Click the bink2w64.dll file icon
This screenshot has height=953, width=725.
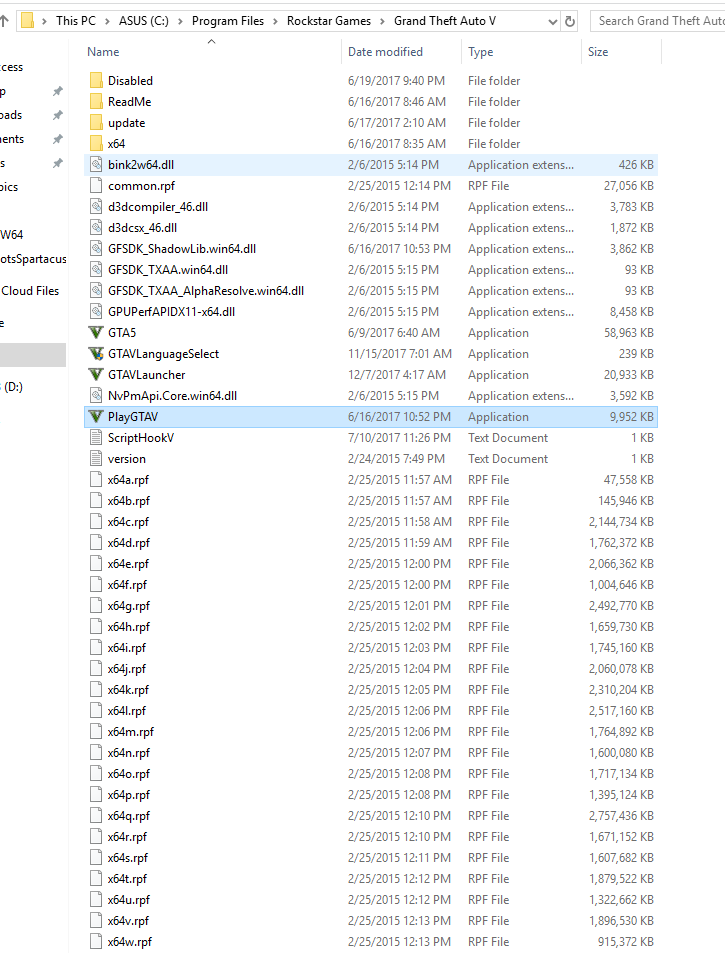[x=95, y=165]
